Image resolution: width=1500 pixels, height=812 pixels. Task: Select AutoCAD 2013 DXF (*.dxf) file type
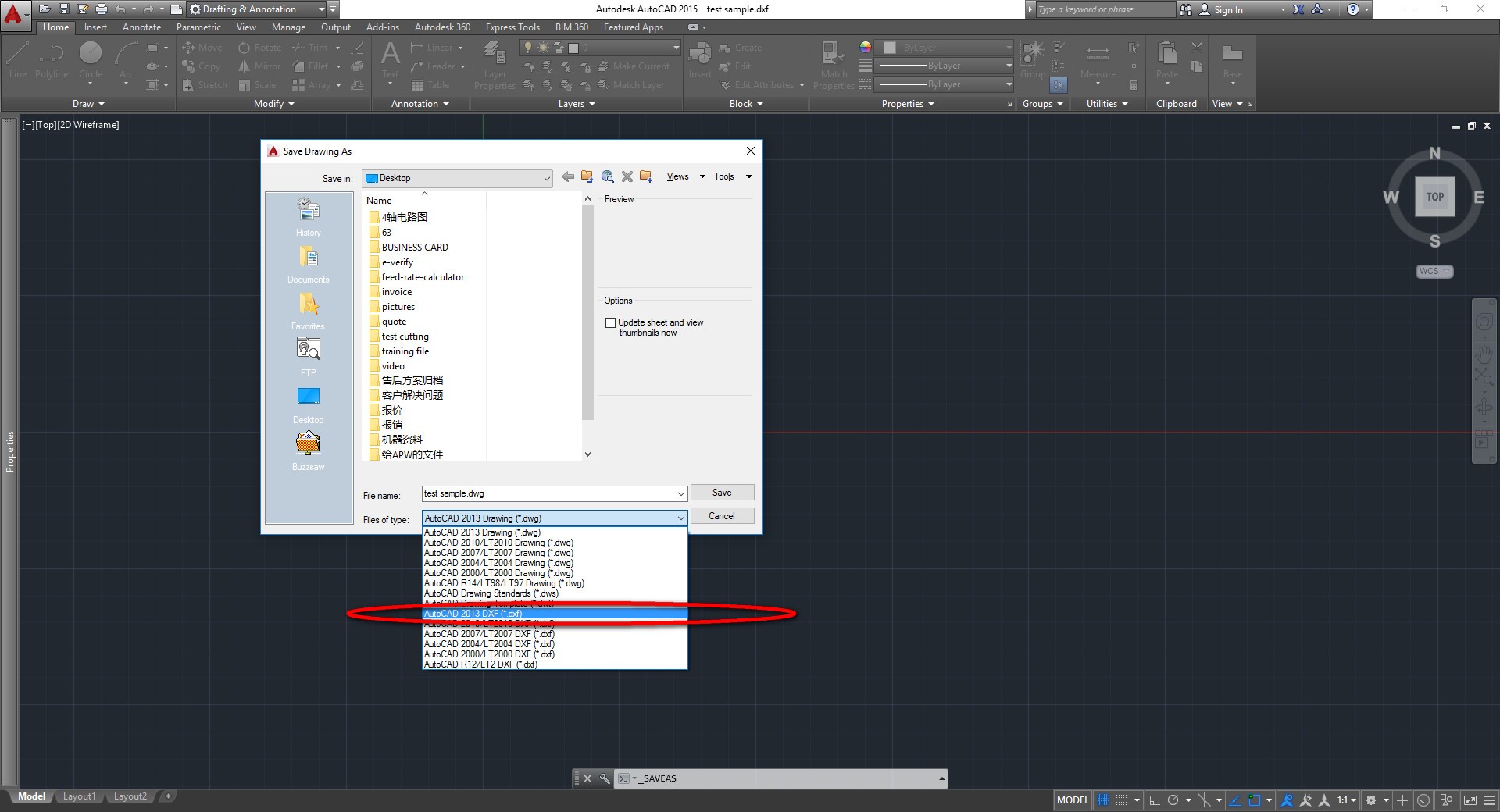coord(555,614)
